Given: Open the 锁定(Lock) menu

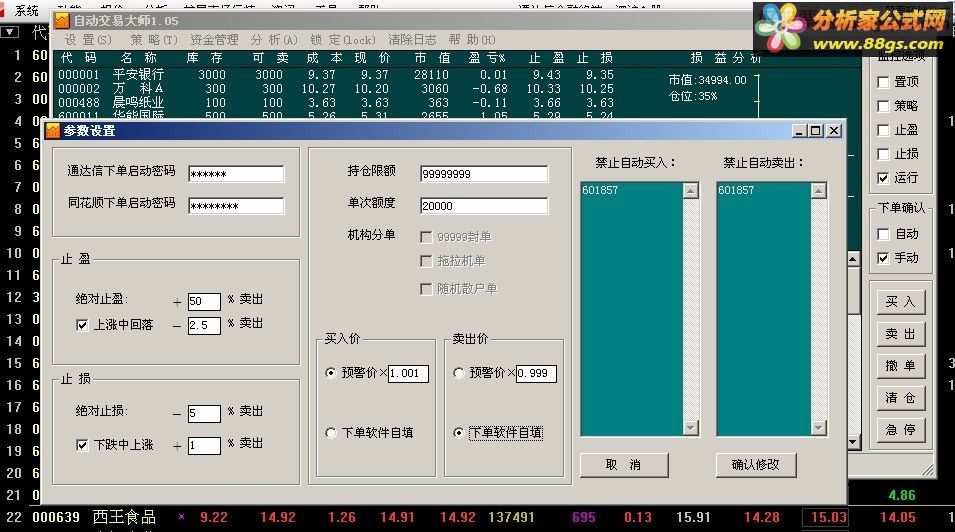Looking at the screenshot, I should coord(343,40).
